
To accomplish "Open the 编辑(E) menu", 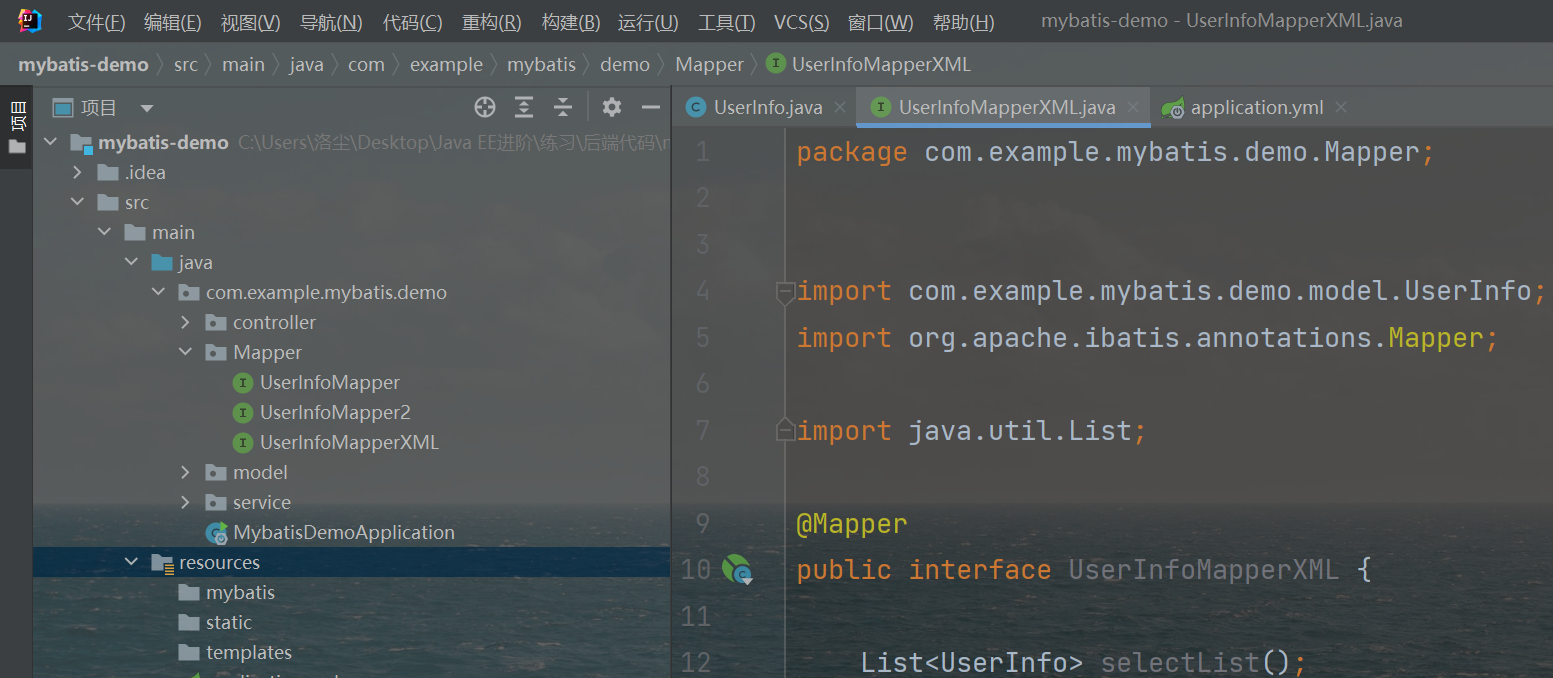I will click(x=172, y=22).
